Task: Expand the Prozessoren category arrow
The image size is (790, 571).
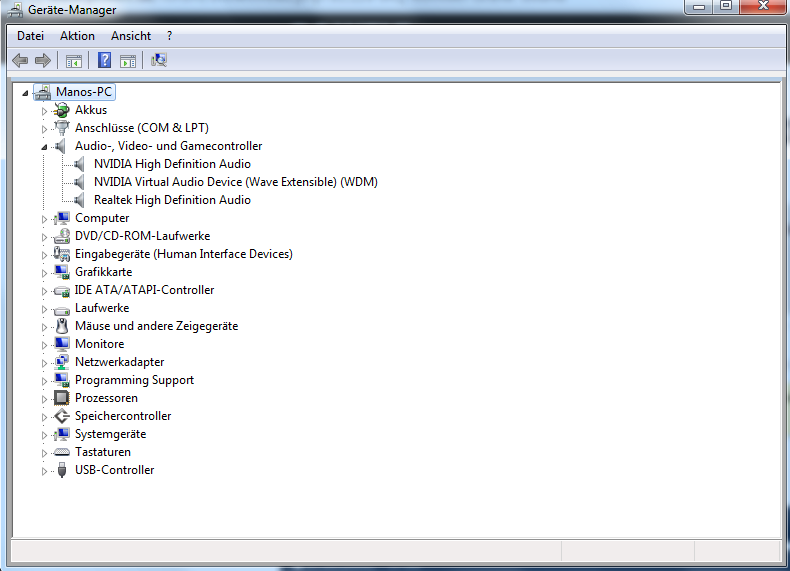Action: pyautogui.click(x=44, y=399)
